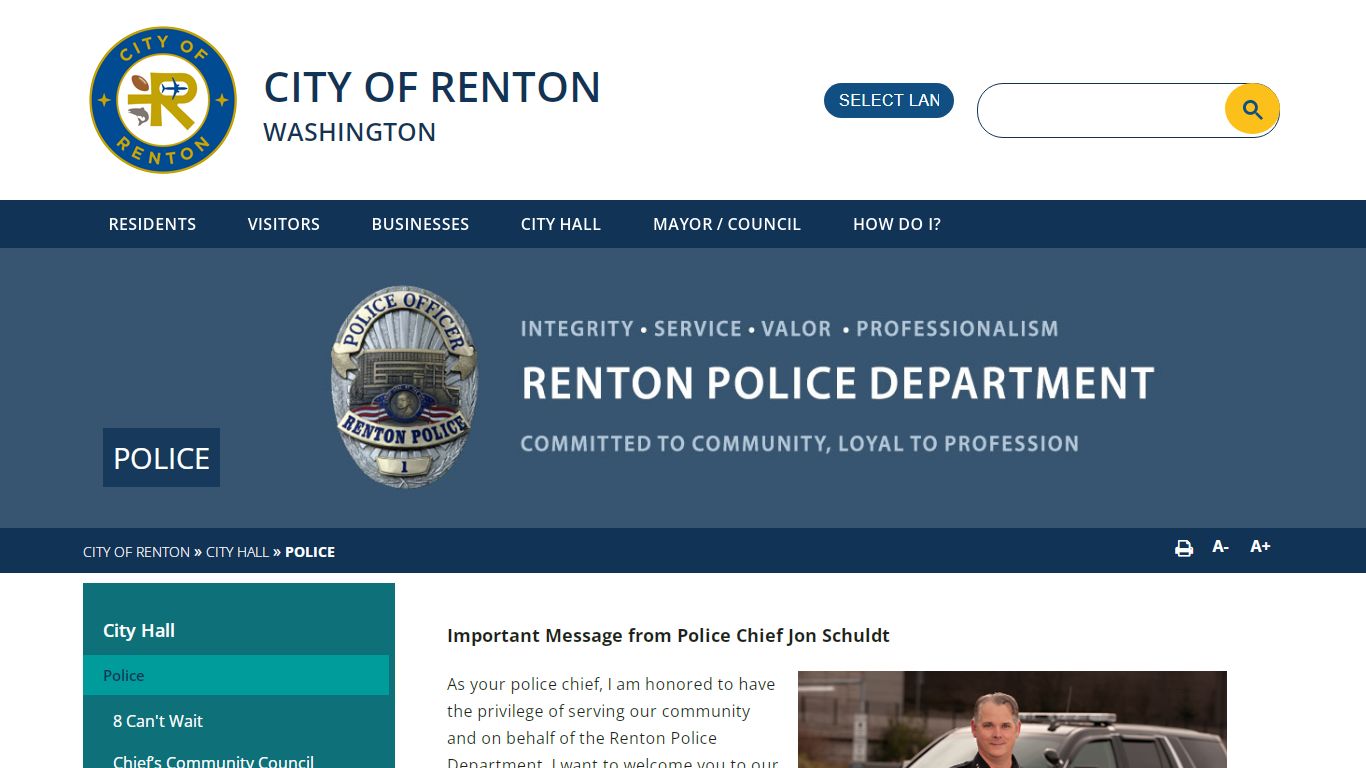Image resolution: width=1366 pixels, height=768 pixels.
Task: Select Police in the sidebar
Action: click(236, 675)
